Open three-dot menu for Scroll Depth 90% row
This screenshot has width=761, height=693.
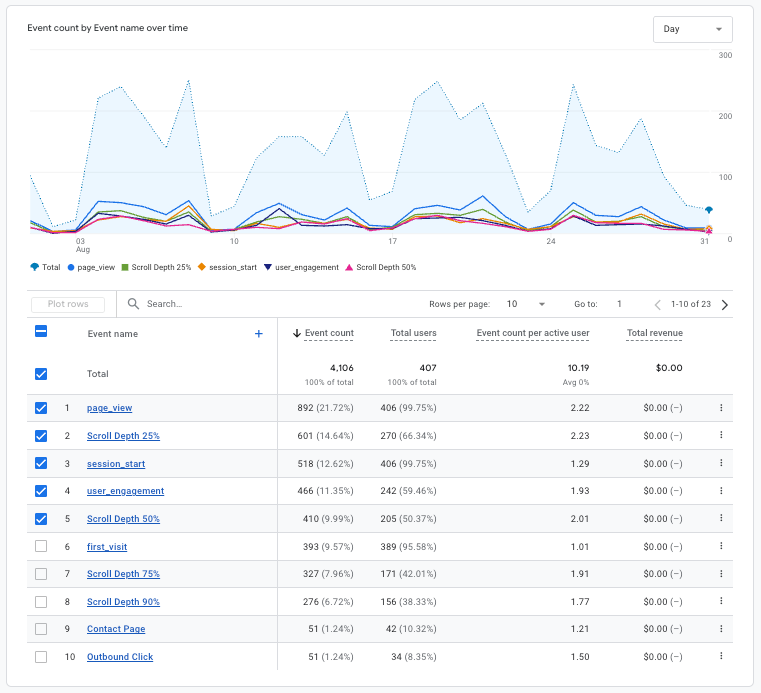click(720, 602)
